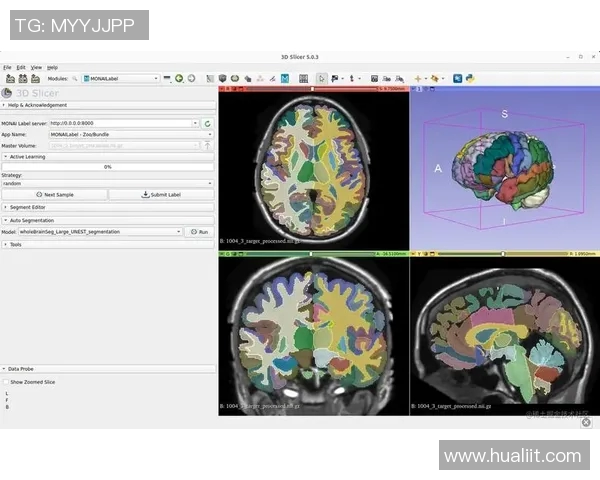Expand Help & Acknowledgement section
600x480 pixels.
[x=108, y=105]
